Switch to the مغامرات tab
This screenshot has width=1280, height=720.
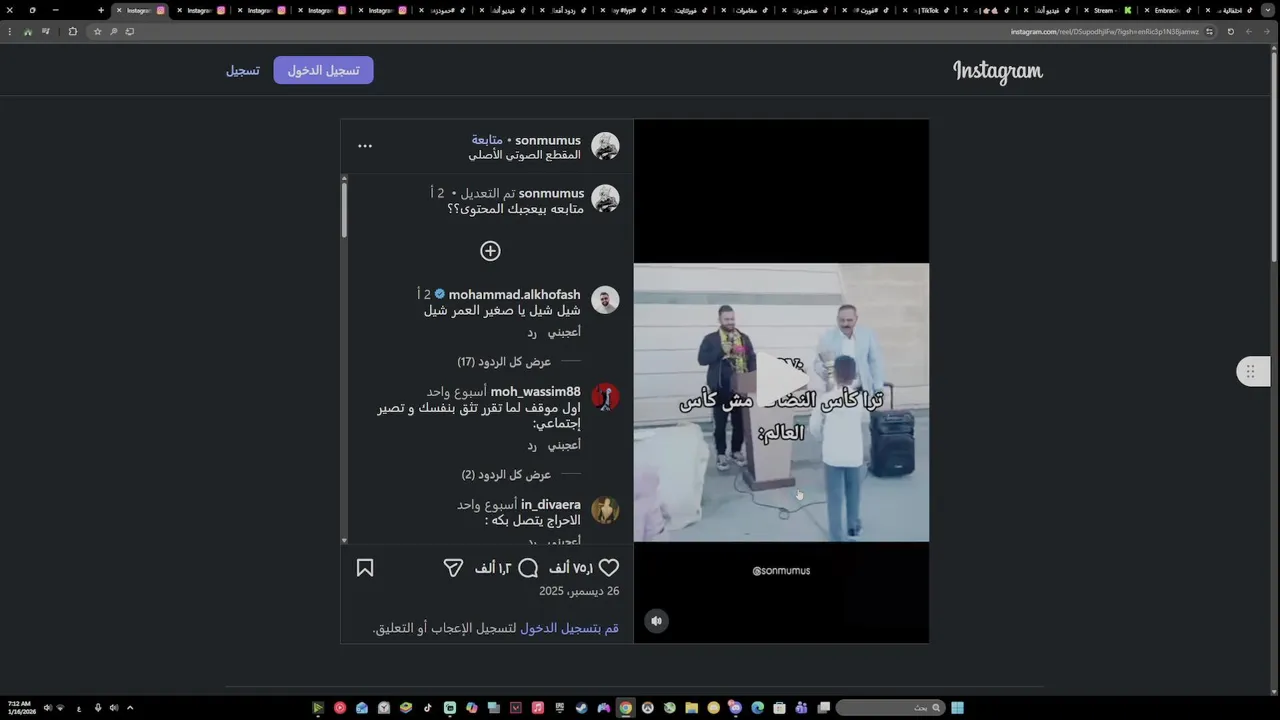tap(746, 10)
